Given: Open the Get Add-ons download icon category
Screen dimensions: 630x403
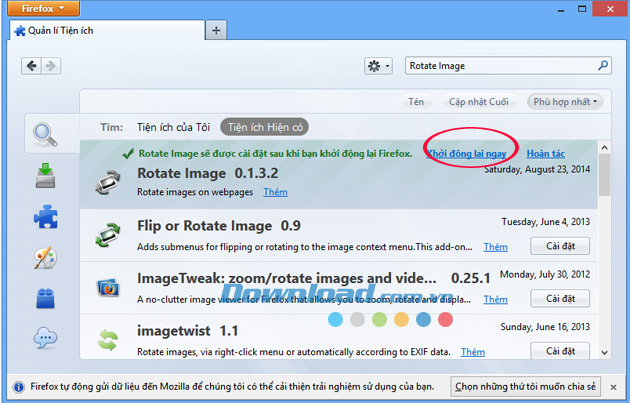Looking at the screenshot, I should [x=45, y=176].
